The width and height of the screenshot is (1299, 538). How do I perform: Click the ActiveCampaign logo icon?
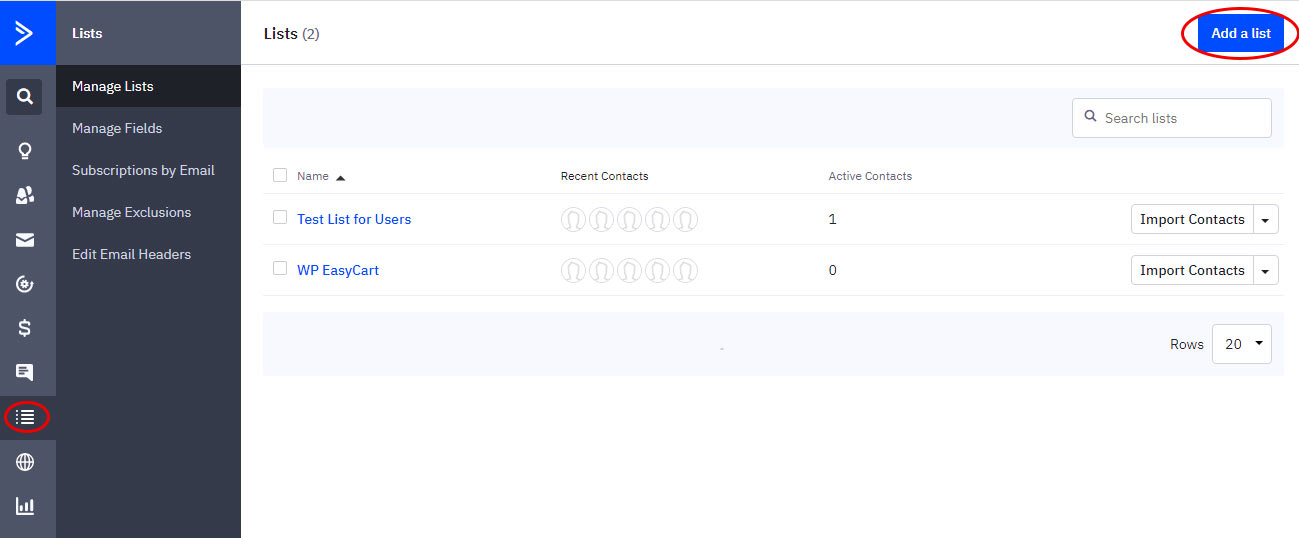24,33
